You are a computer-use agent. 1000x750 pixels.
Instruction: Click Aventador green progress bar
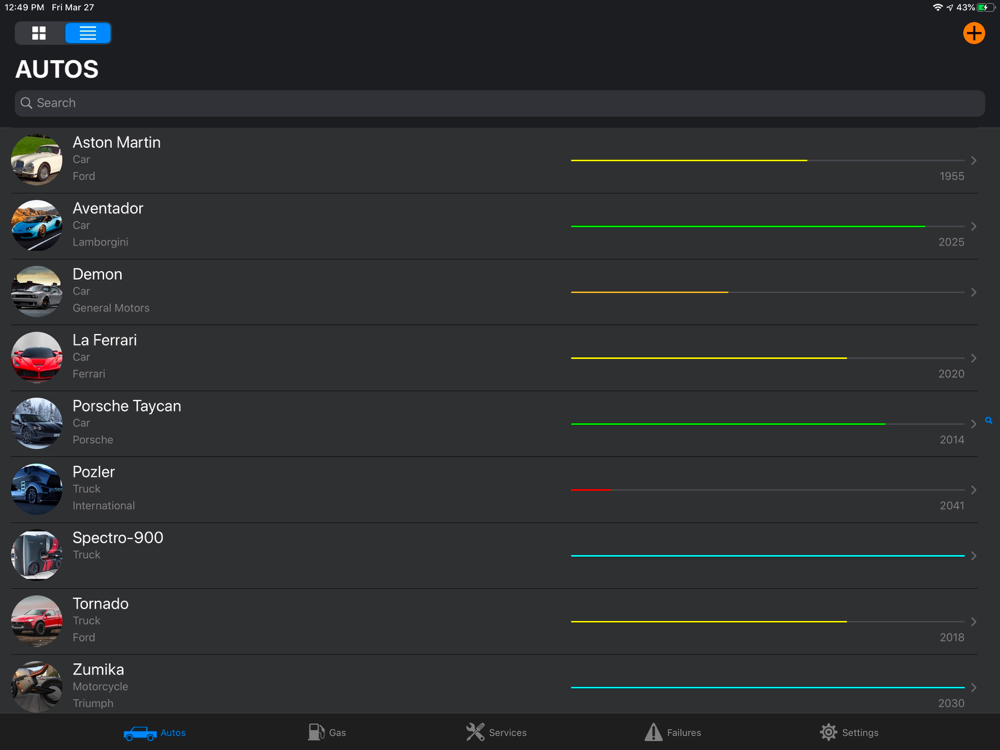pos(747,226)
